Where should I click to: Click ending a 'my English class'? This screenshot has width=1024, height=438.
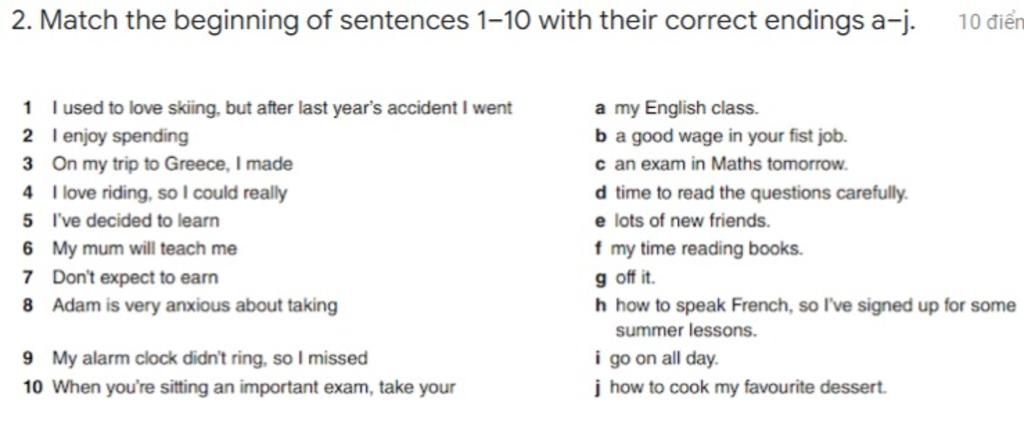[677, 108]
